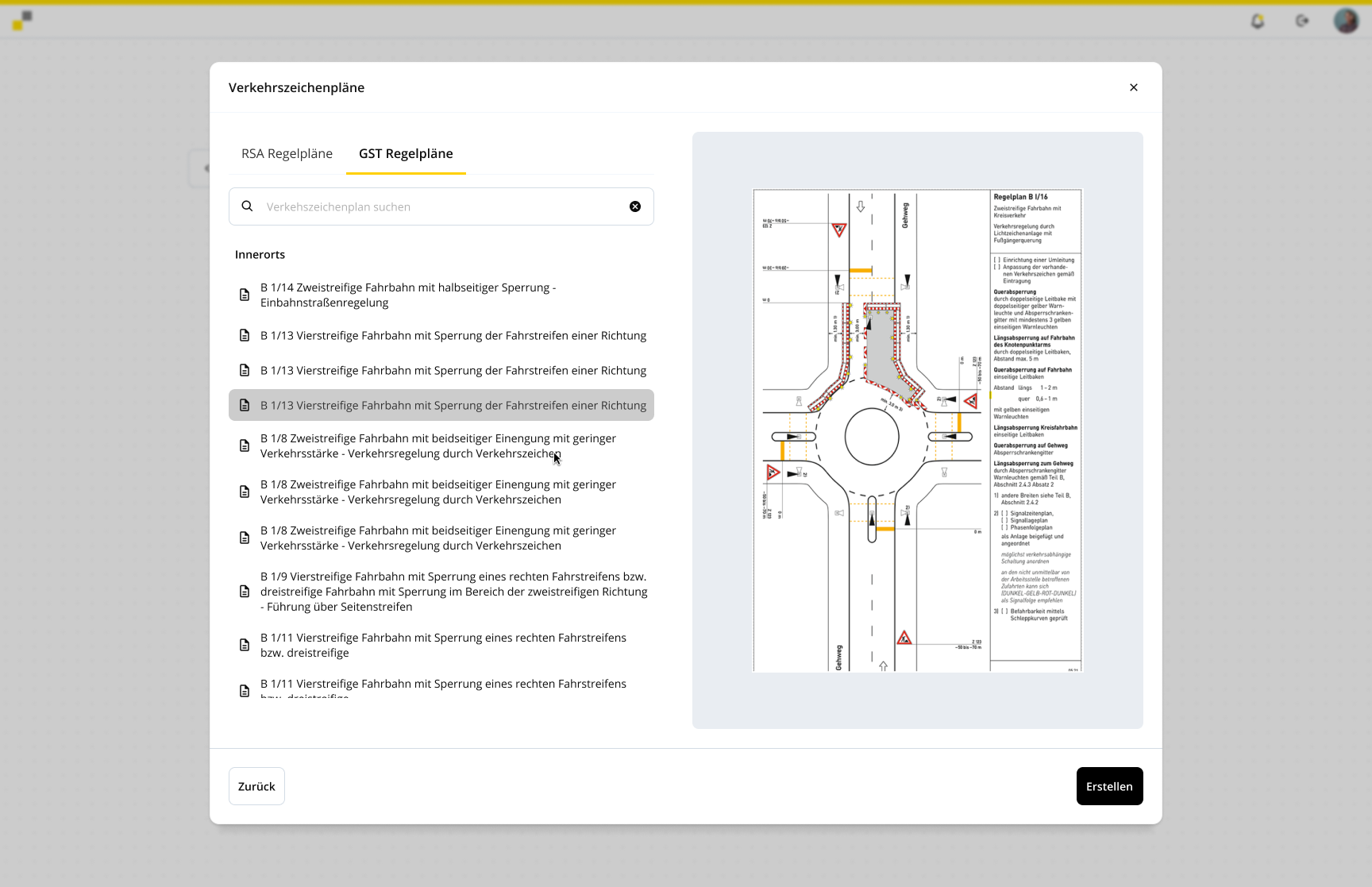Select highlighted B 1/13 Vierstreifige Fahrbahn entry

click(441, 405)
